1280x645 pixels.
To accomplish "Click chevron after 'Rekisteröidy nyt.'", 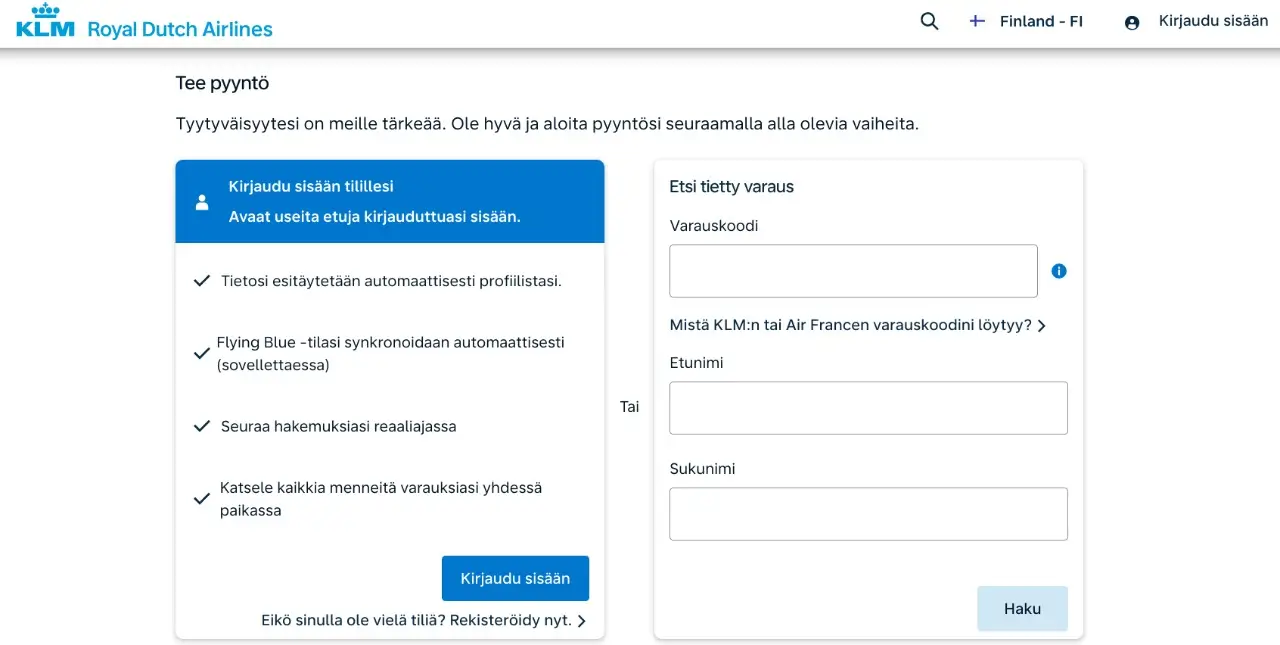I will pos(582,621).
